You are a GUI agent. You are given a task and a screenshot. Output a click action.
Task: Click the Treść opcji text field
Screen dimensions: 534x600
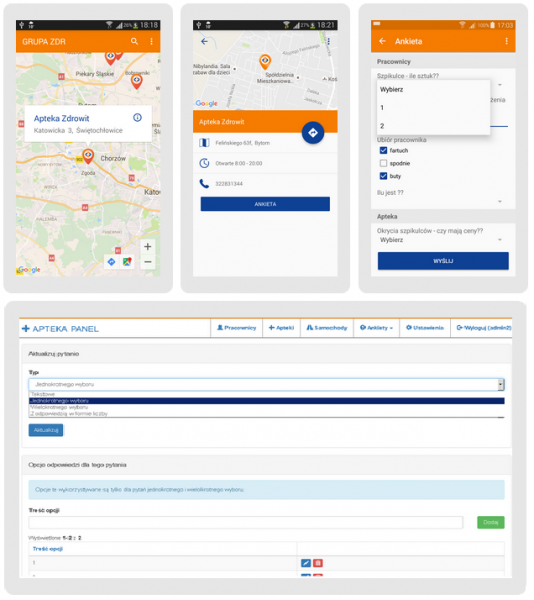point(246,522)
